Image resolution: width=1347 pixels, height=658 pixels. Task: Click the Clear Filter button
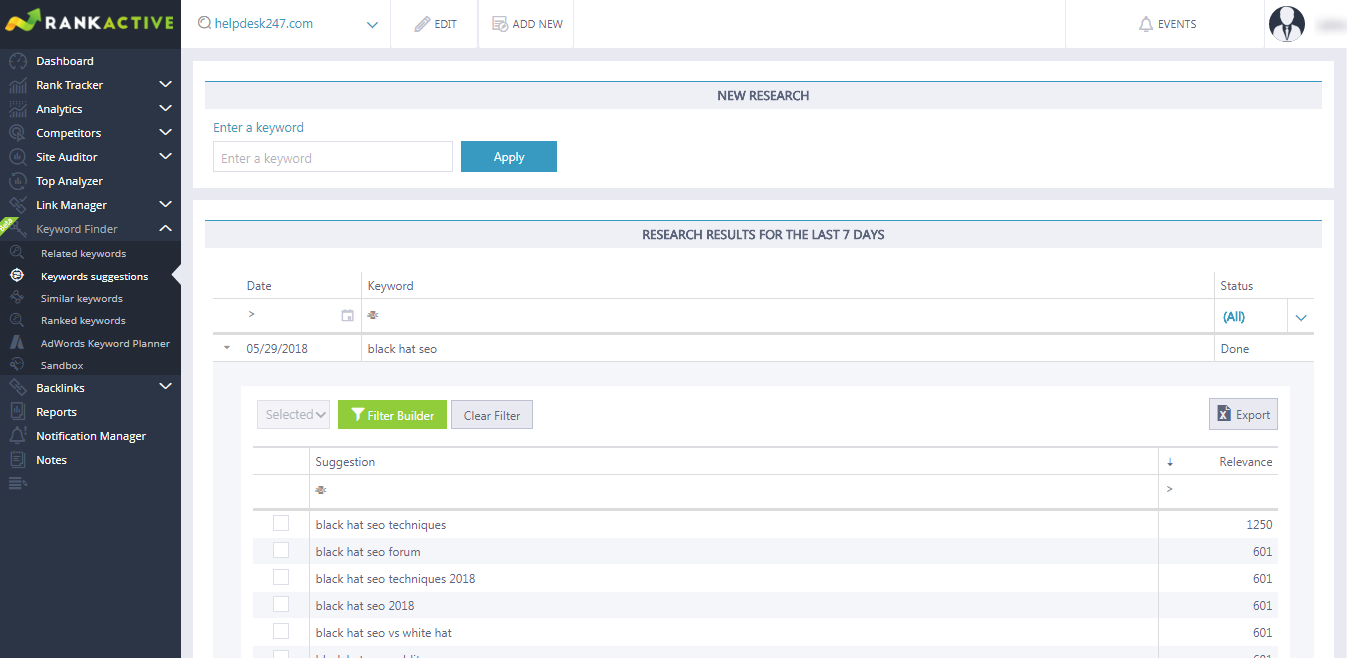[x=492, y=415]
